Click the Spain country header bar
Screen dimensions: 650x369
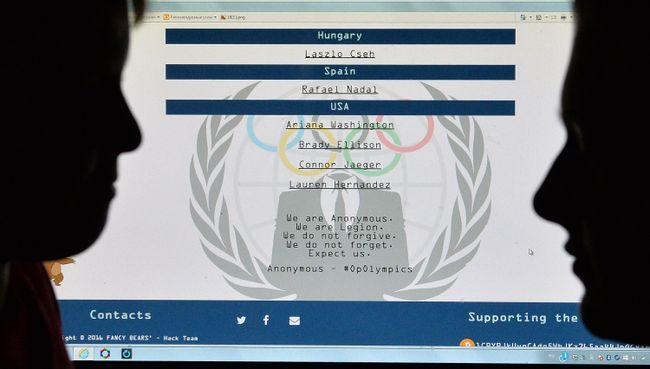tap(340, 72)
